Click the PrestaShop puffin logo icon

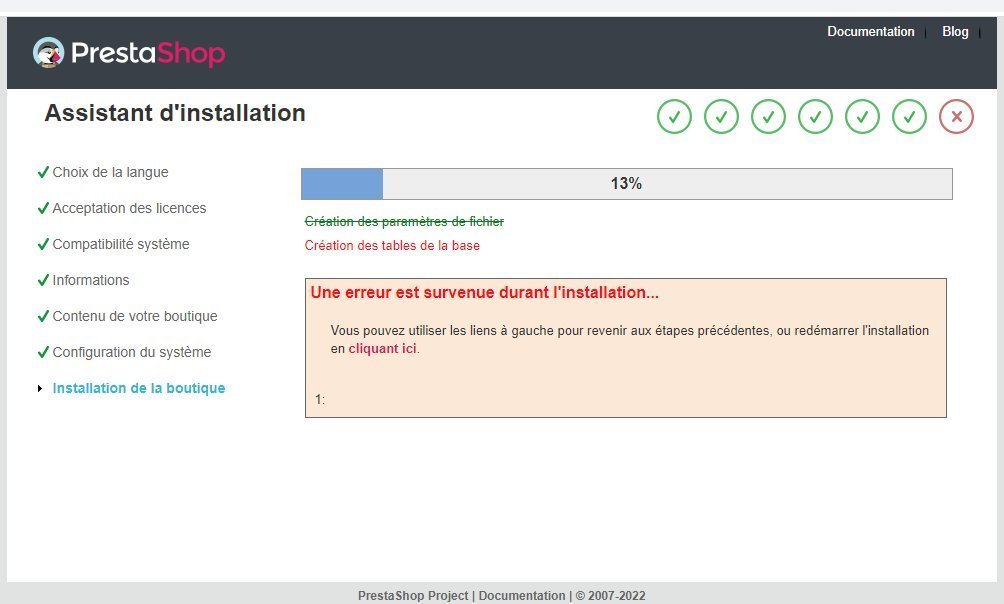pos(49,52)
